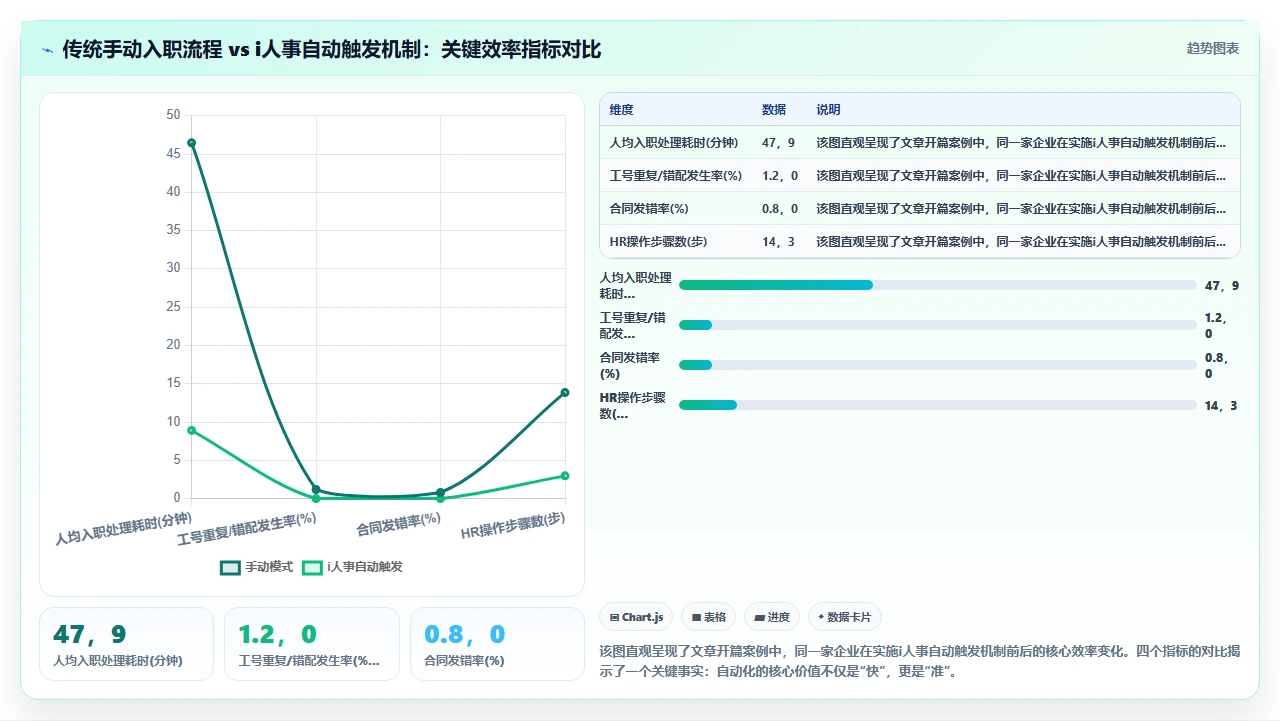Click the description paragraph below the tags
This screenshot has height=721, width=1280.
tap(919, 661)
